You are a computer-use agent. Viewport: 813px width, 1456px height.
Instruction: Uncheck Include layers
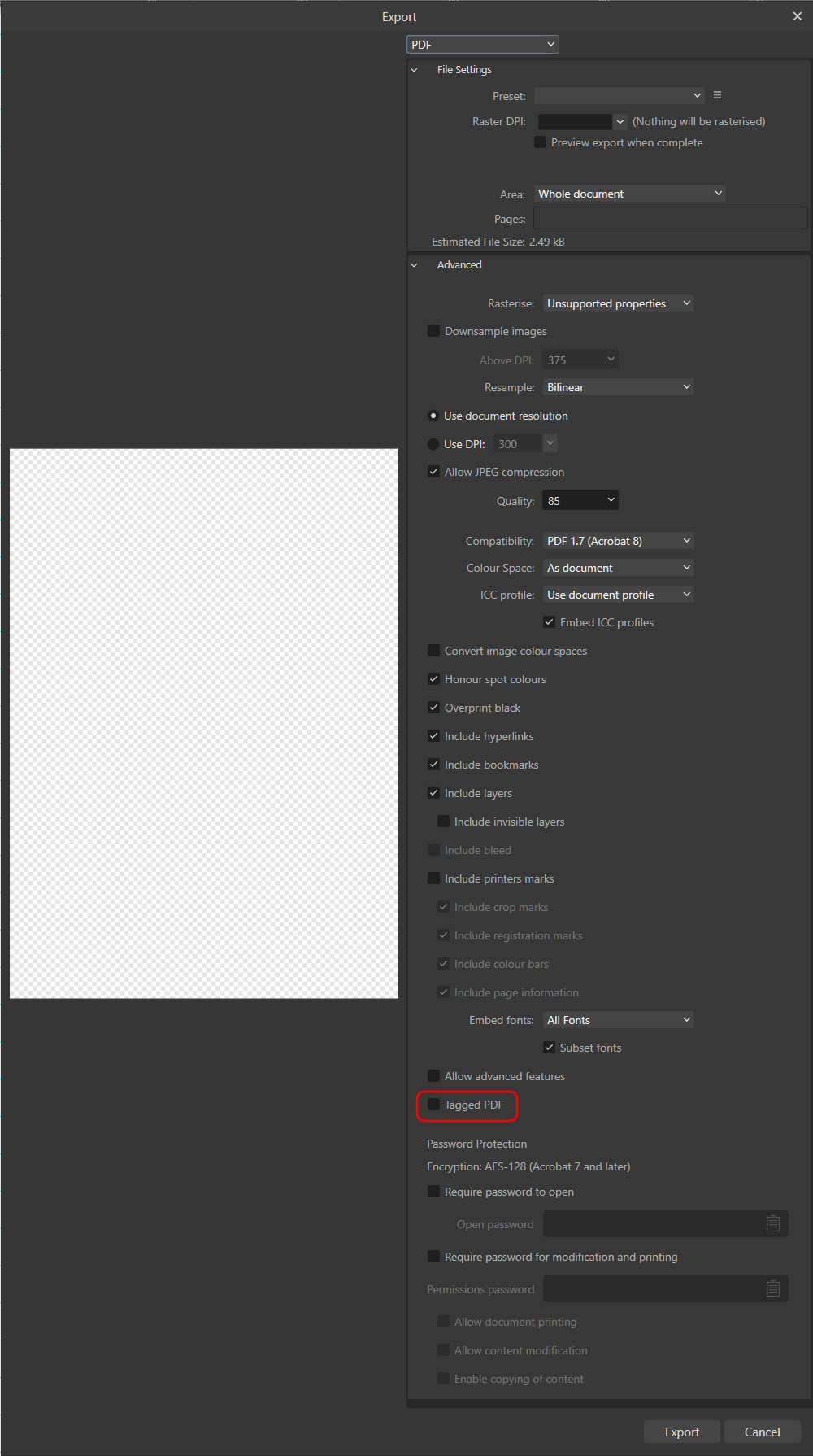coord(434,793)
